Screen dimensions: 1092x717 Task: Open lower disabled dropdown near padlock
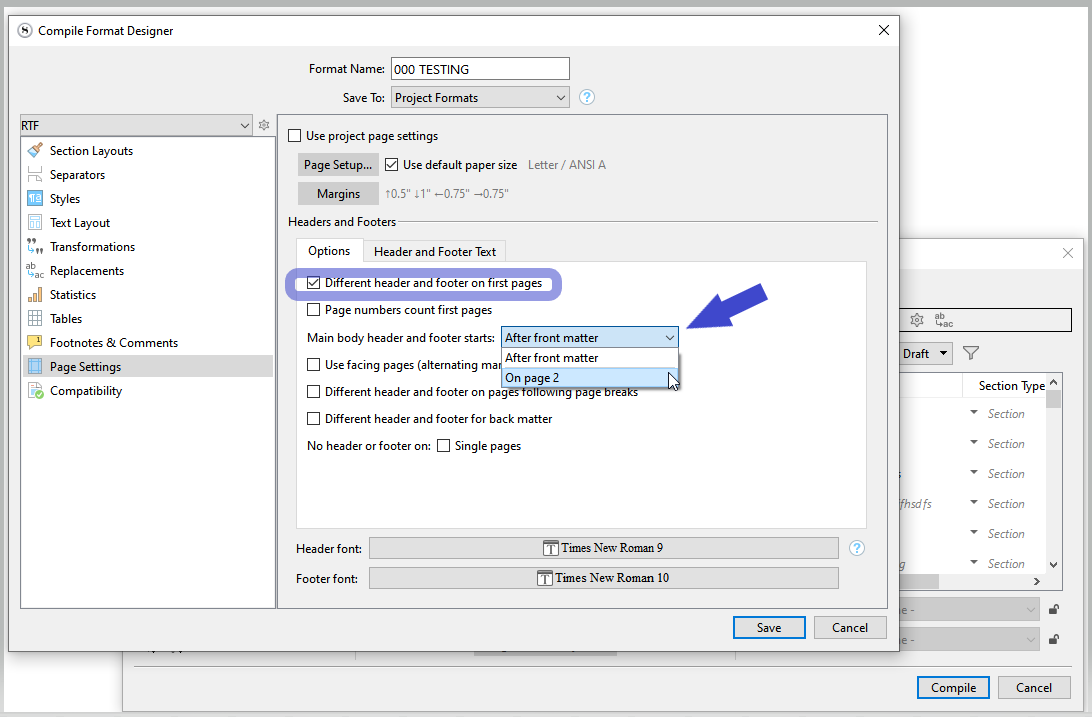click(969, 639)
